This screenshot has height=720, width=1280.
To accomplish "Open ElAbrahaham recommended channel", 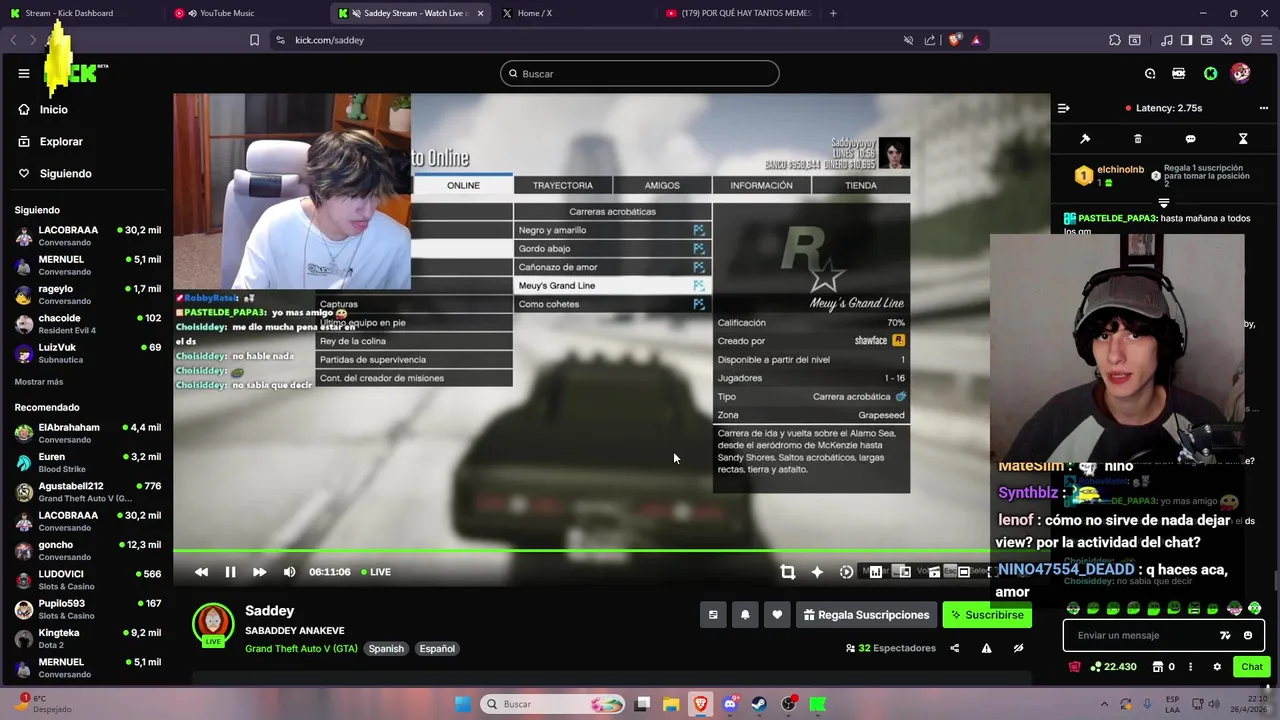I will point(88,433).
